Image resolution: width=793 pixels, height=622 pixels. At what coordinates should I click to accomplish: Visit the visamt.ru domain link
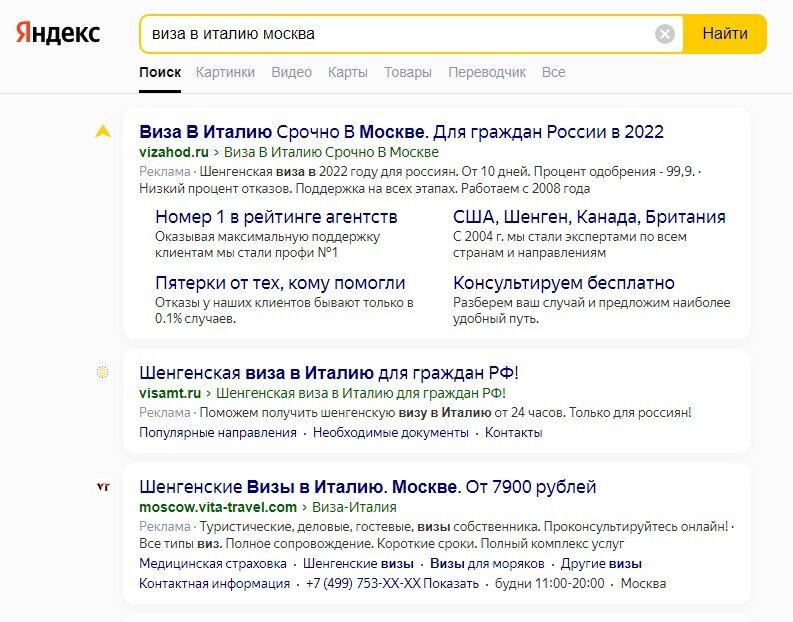pyautogui.click(x=170, y=393)
